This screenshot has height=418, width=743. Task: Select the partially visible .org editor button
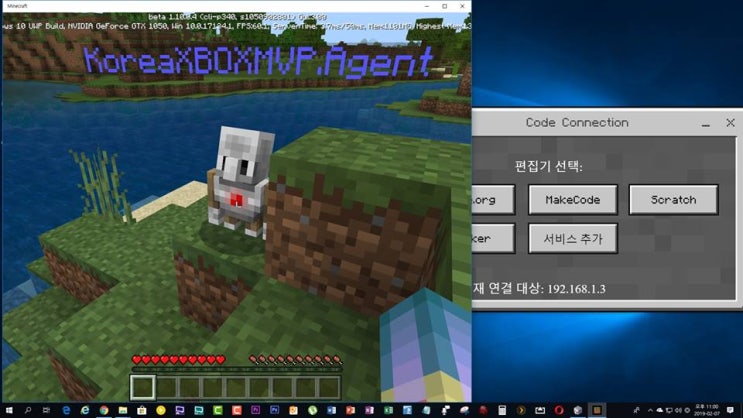coord(493,200)
